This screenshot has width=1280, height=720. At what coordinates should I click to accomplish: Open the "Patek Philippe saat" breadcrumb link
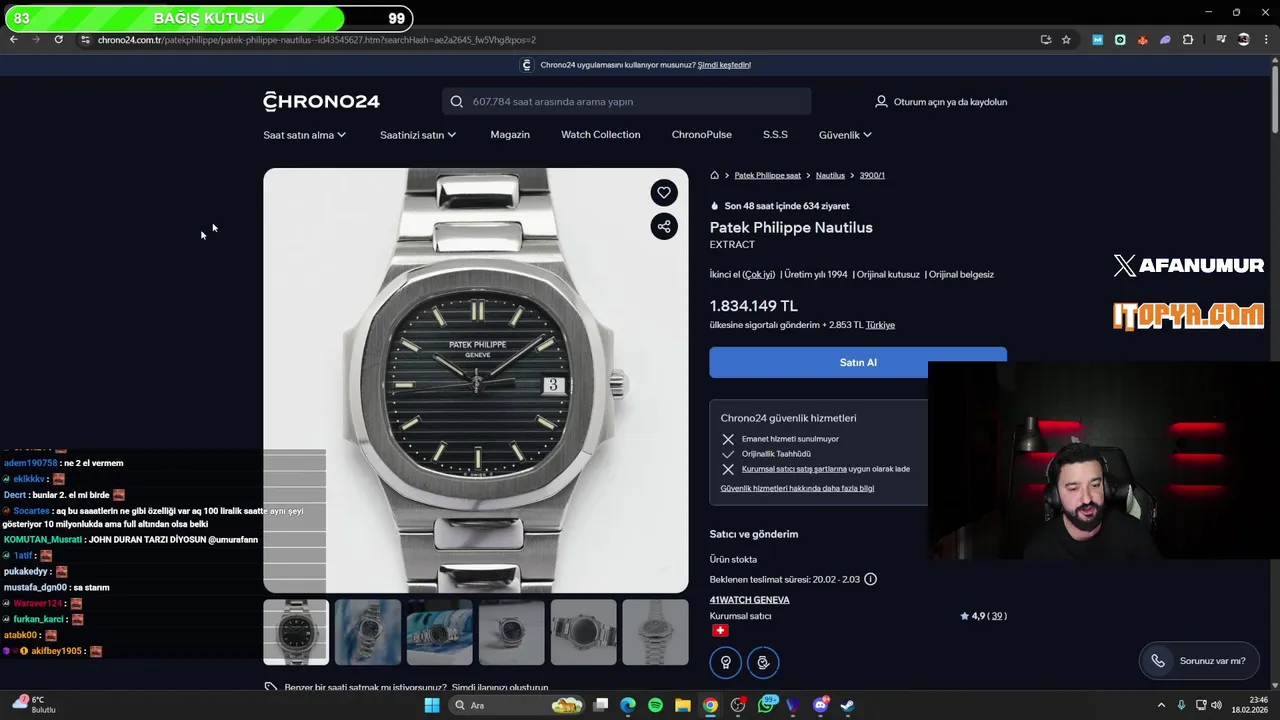[x=767, y=175]
